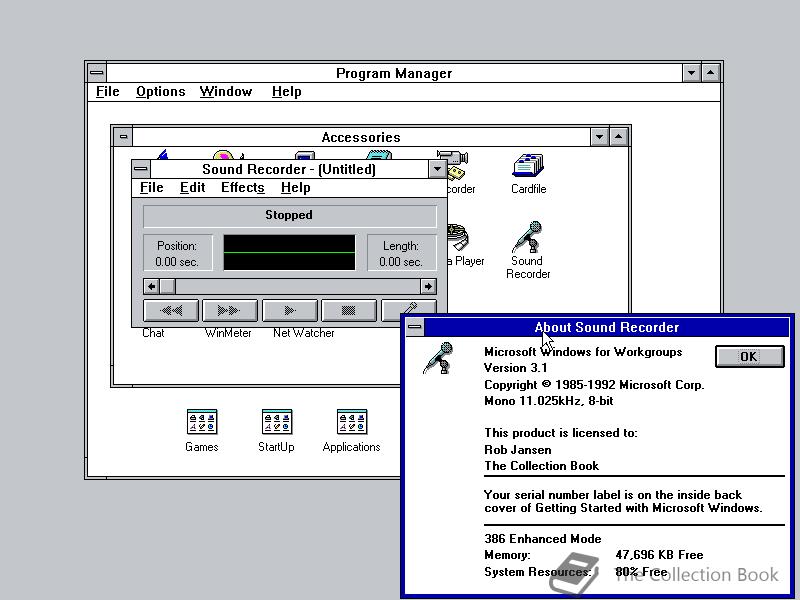Select the WinMeter icon label

228,333
